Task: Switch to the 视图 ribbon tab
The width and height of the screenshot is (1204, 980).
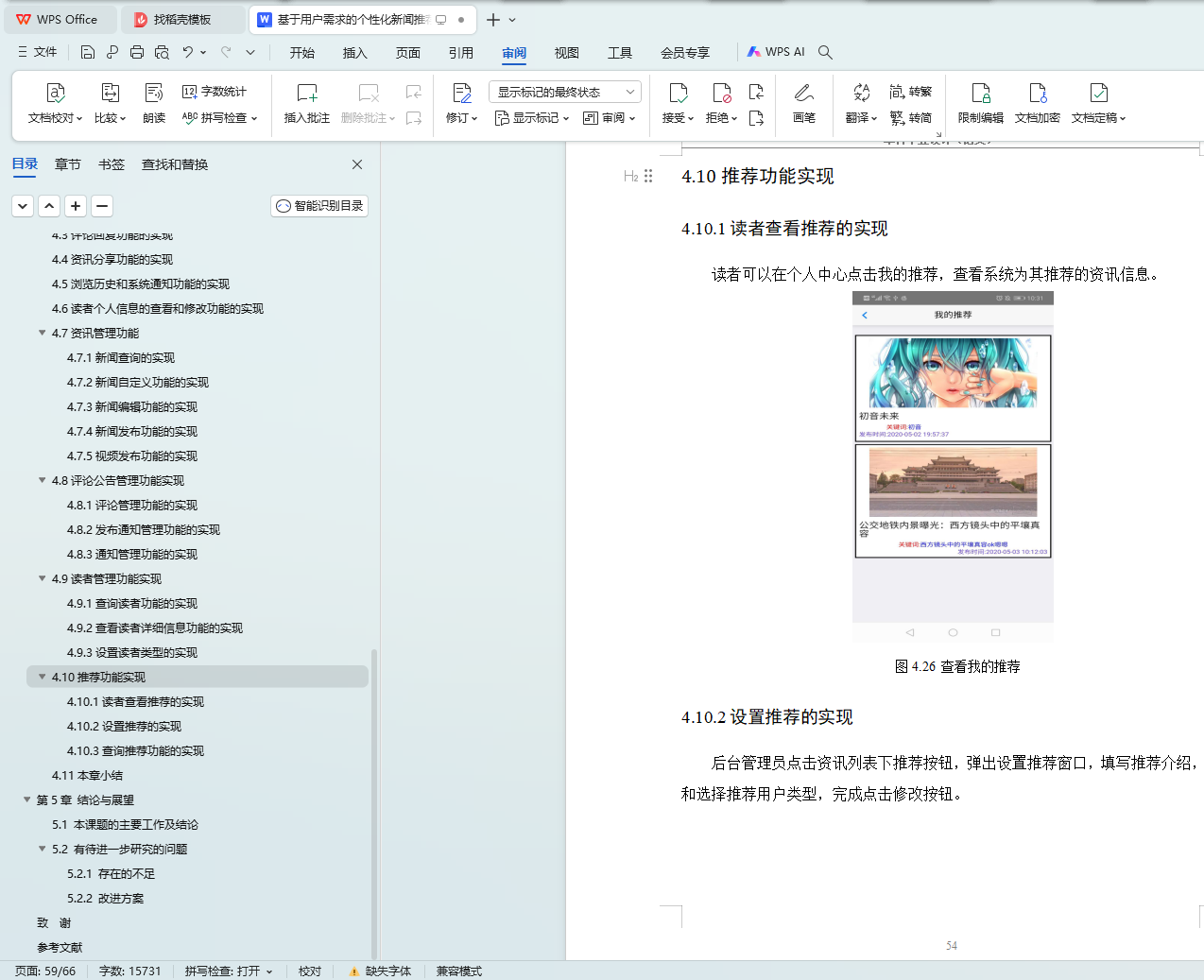Action: [567, 53]
